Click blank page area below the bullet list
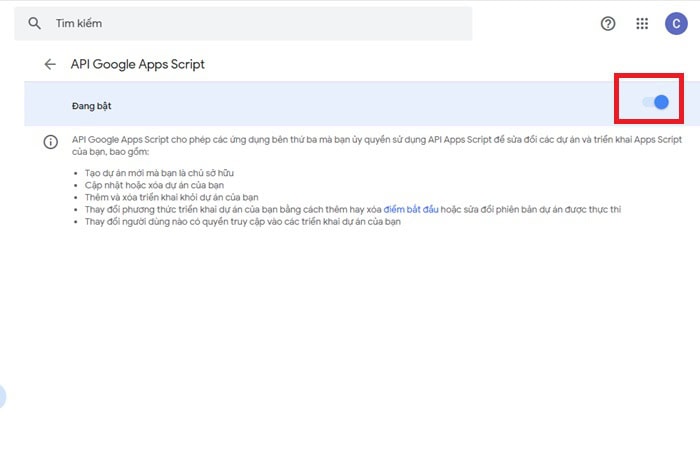 click(x=350, y=330)
